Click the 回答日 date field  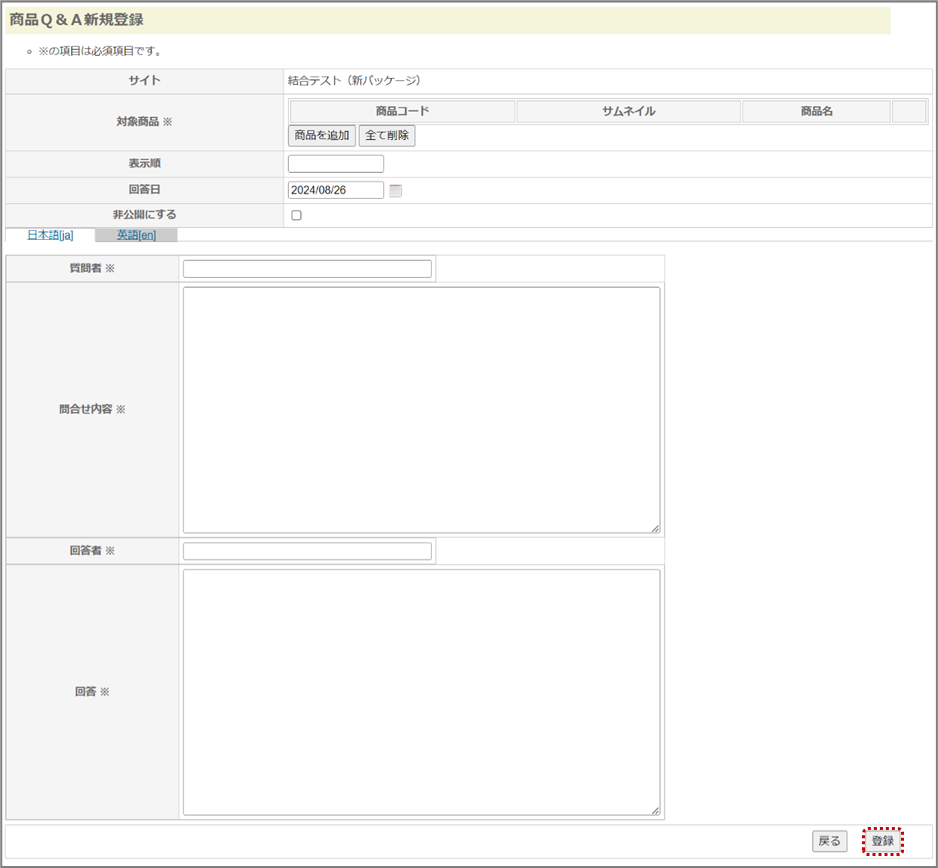click(336, 190)
